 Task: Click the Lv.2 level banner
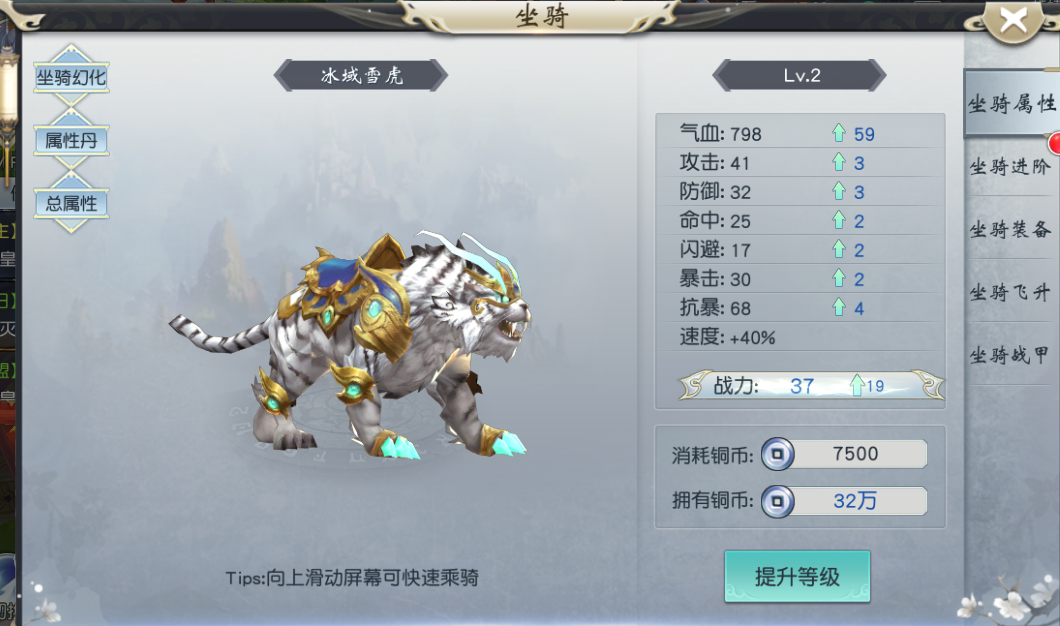point(800,75)
